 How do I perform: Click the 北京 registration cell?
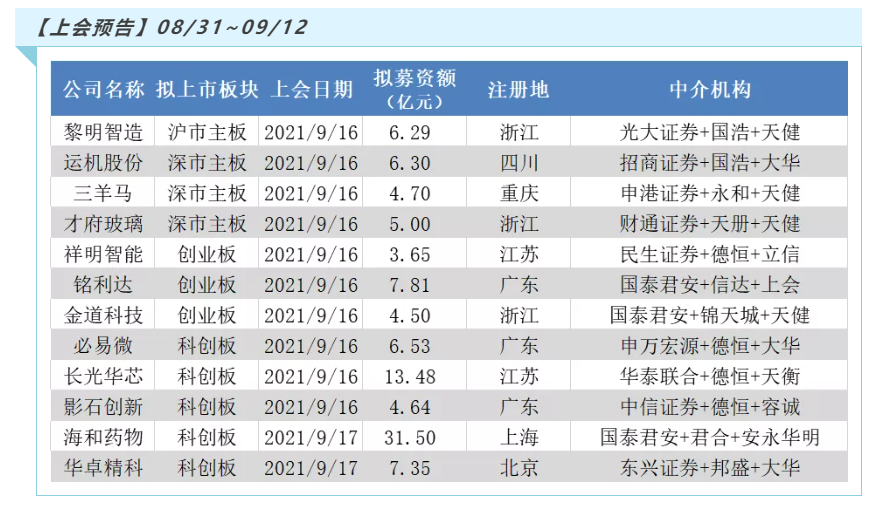(519, 468)
